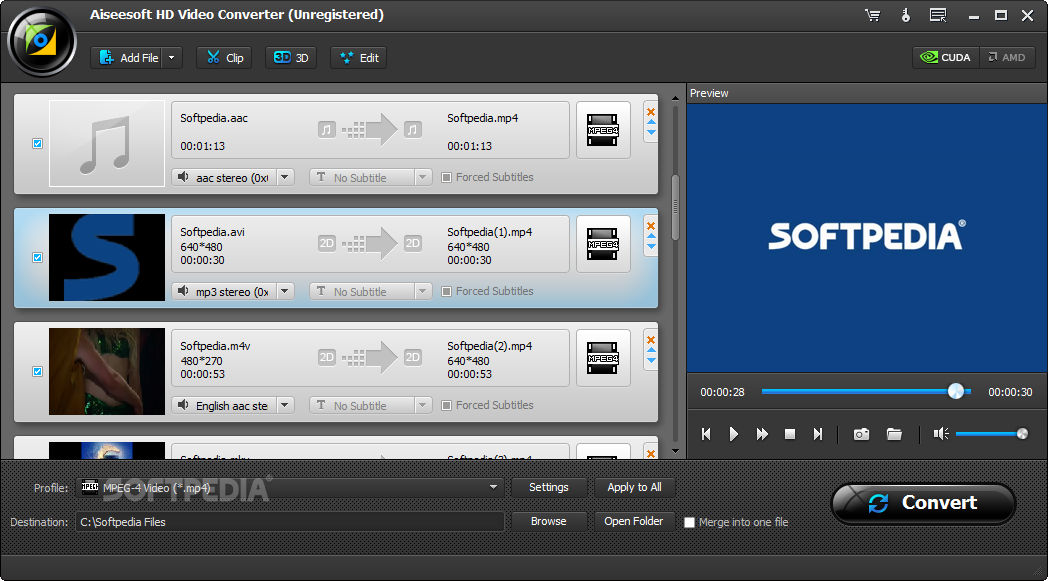Open the Clip tool
Viewport: 1048px width, 581px height.
(224, 57)
